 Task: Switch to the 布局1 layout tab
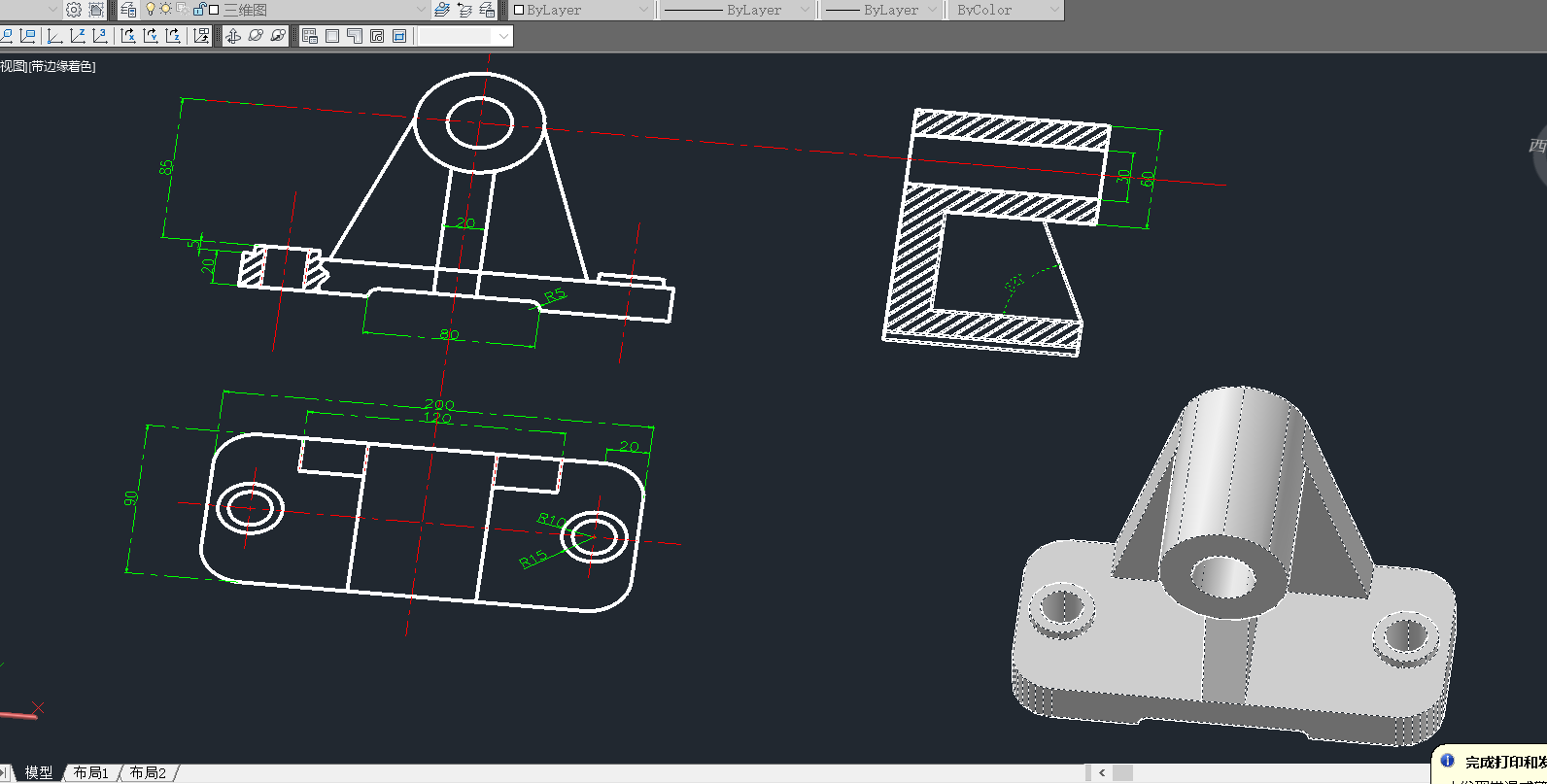[x=91, y=773]
